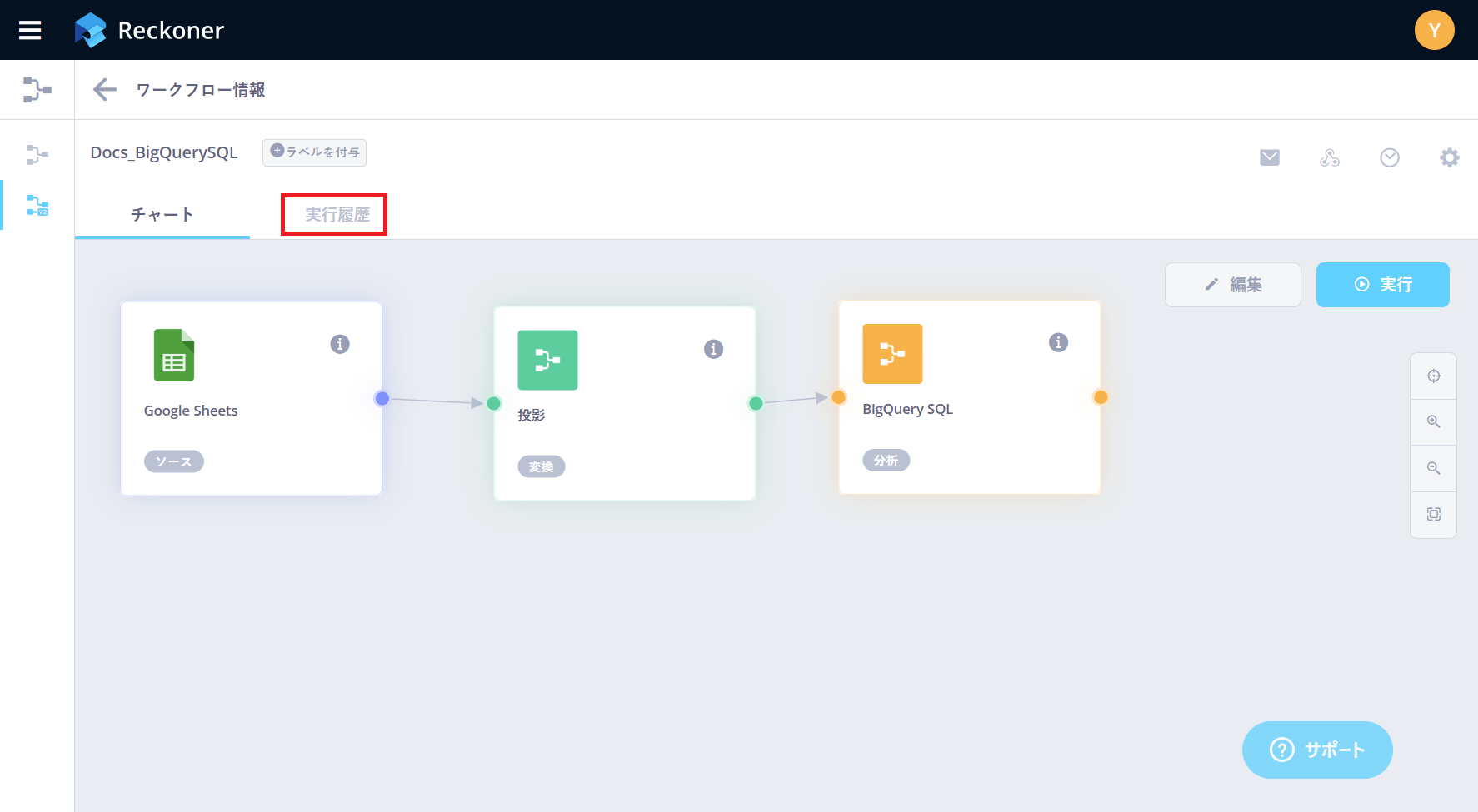
Task: Show info for the 投影 node
Action: tap(713, 349)
